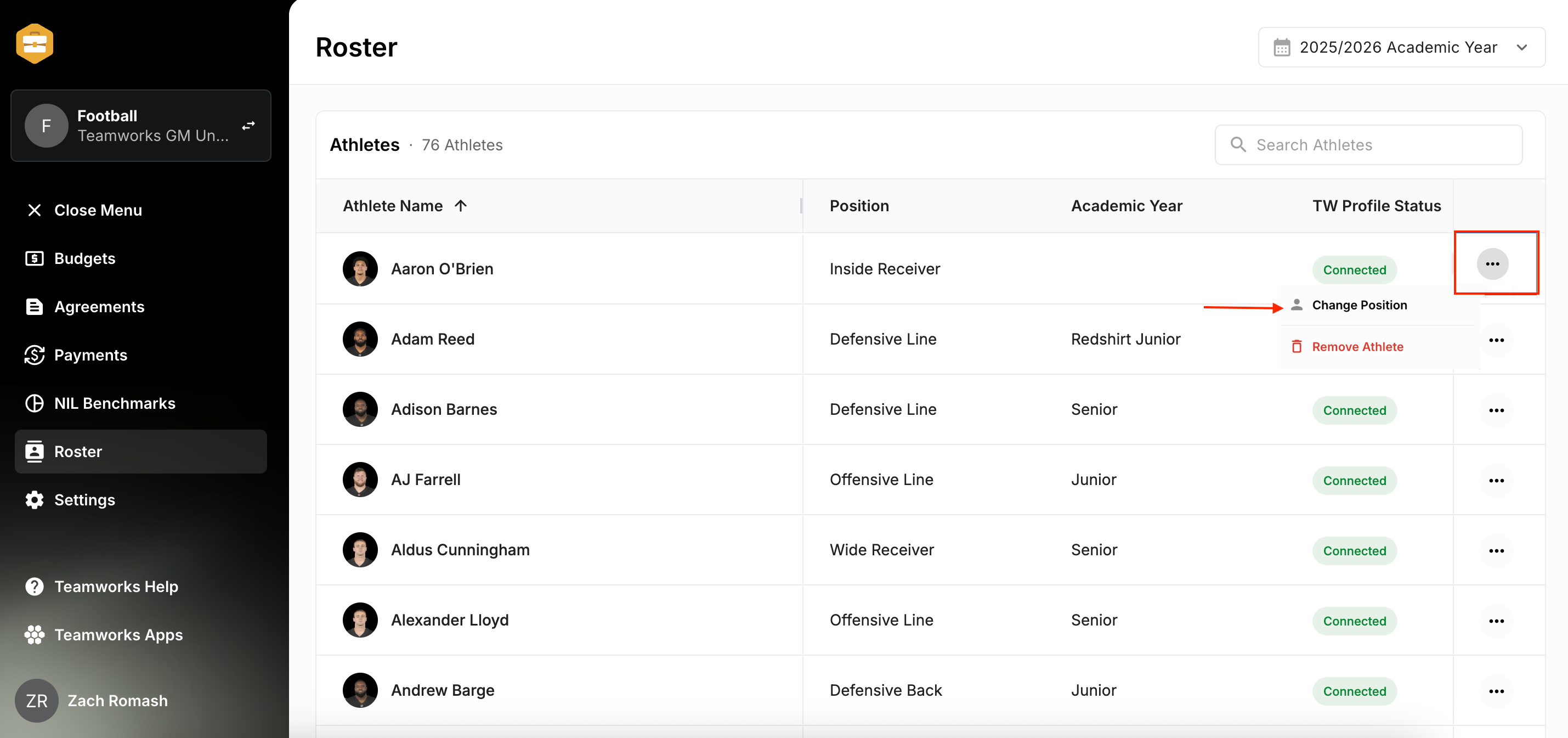Open the three-dot menu for Adam Reed
The image size is (1568, 738).
point(1496,340)
